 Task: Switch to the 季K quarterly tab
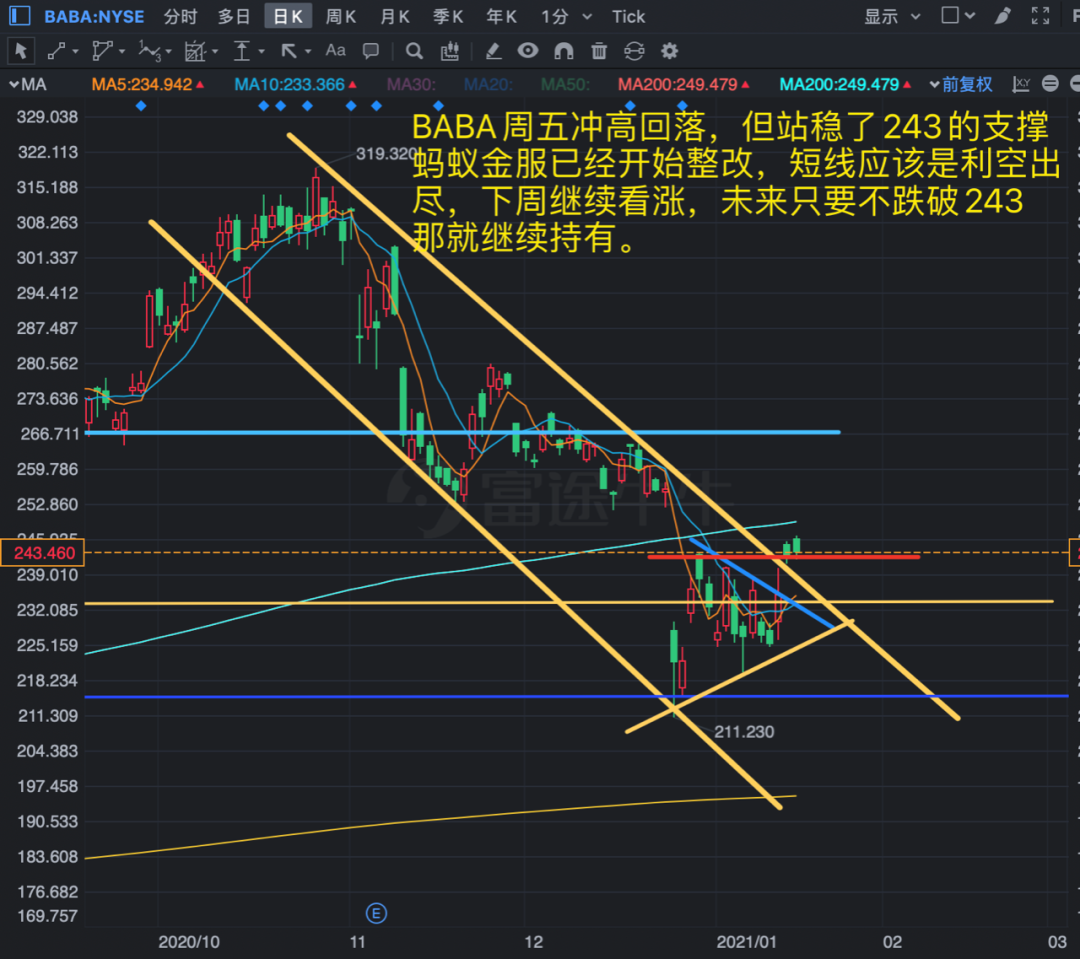pyautogui.click(x=448, y=17)
